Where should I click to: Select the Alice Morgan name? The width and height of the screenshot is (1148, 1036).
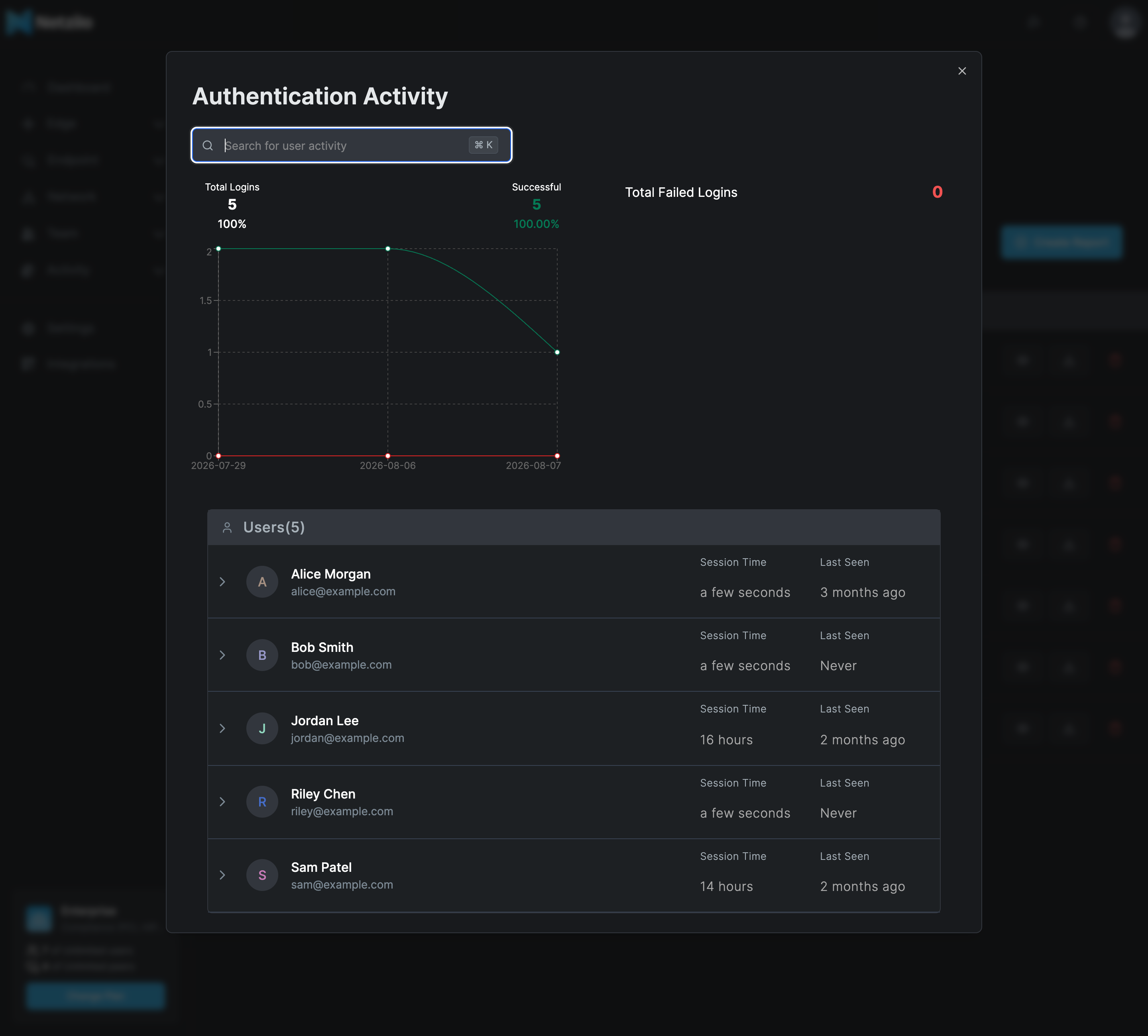[331, 574]
